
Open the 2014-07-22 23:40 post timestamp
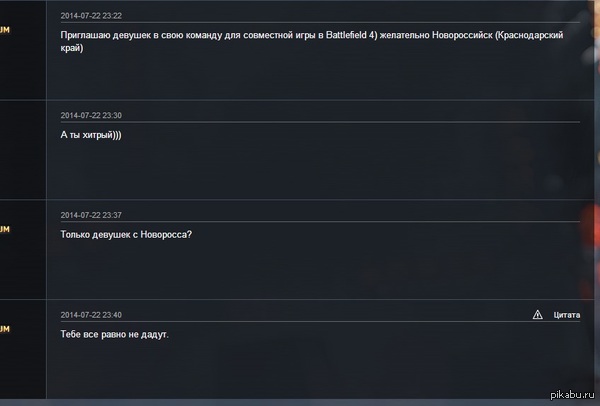coord(91,315)
